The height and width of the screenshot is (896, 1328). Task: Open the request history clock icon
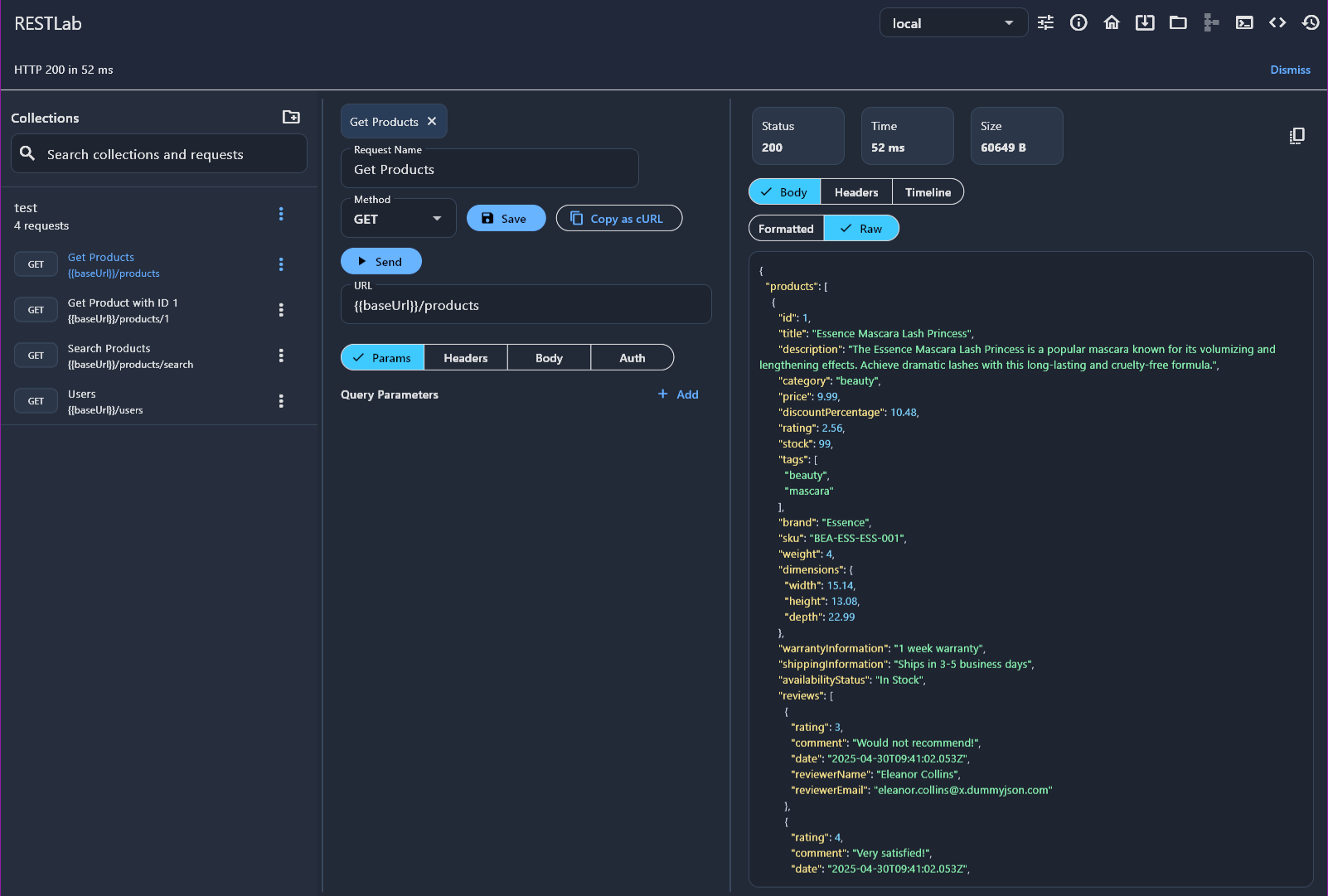(x=1311, y=23)
